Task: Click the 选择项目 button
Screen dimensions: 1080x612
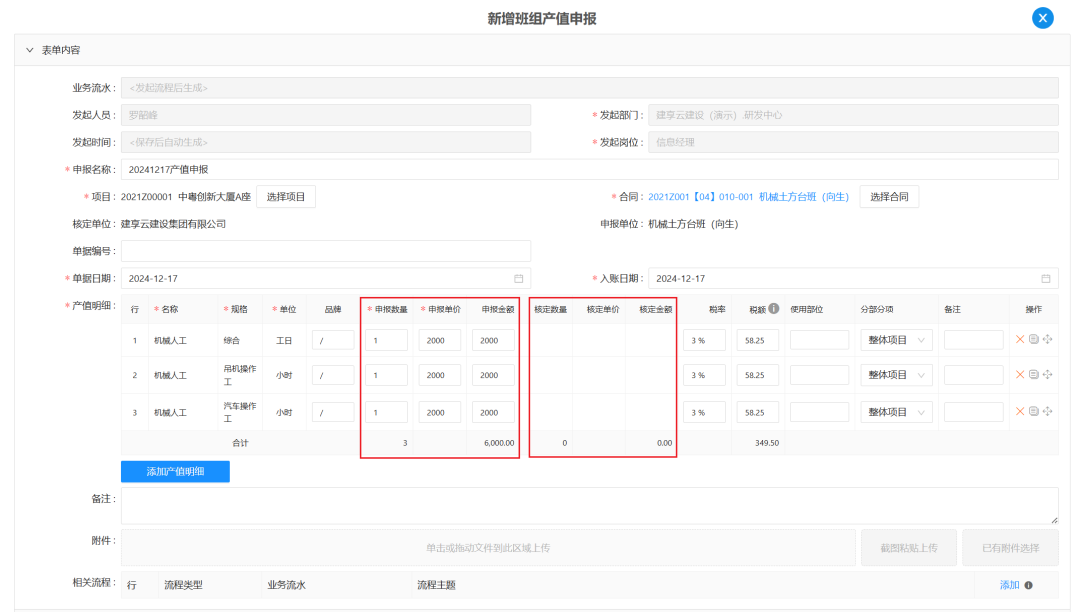Action: point(286,197)
